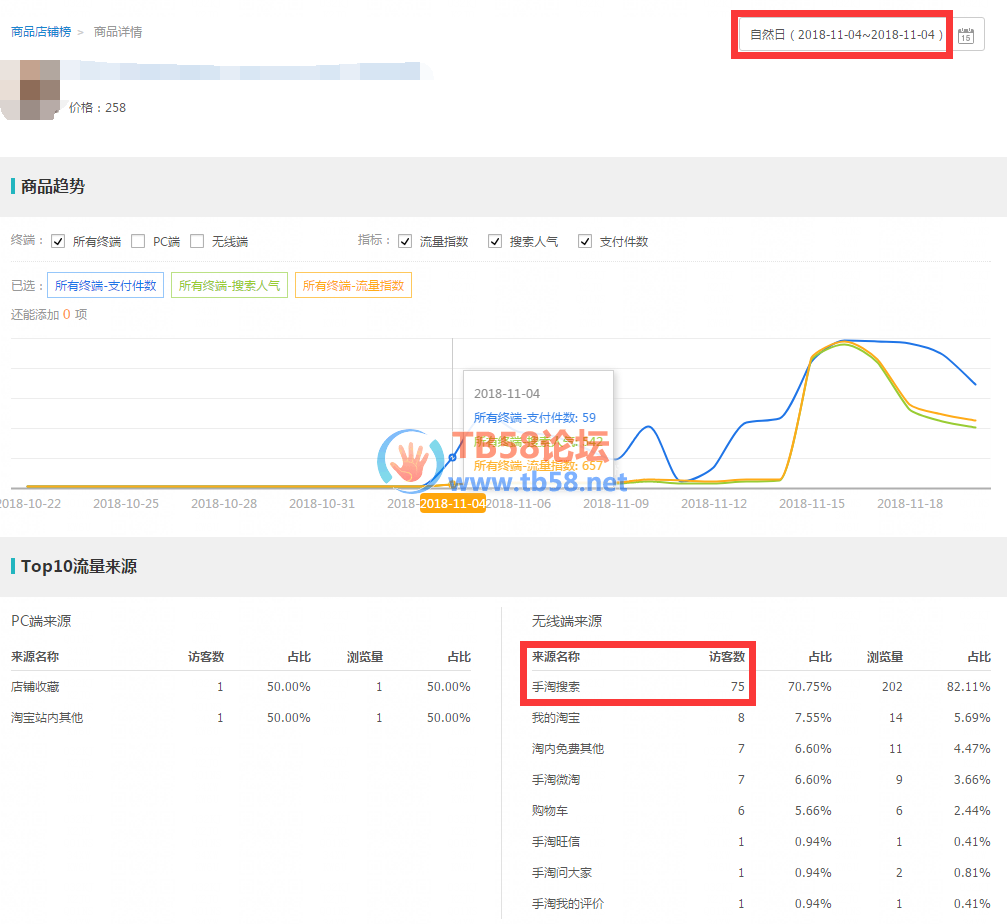Viewport: 1007px width, 924px height.
Task: Click the blurred product thumbnail image
Action: click(30, 90)
